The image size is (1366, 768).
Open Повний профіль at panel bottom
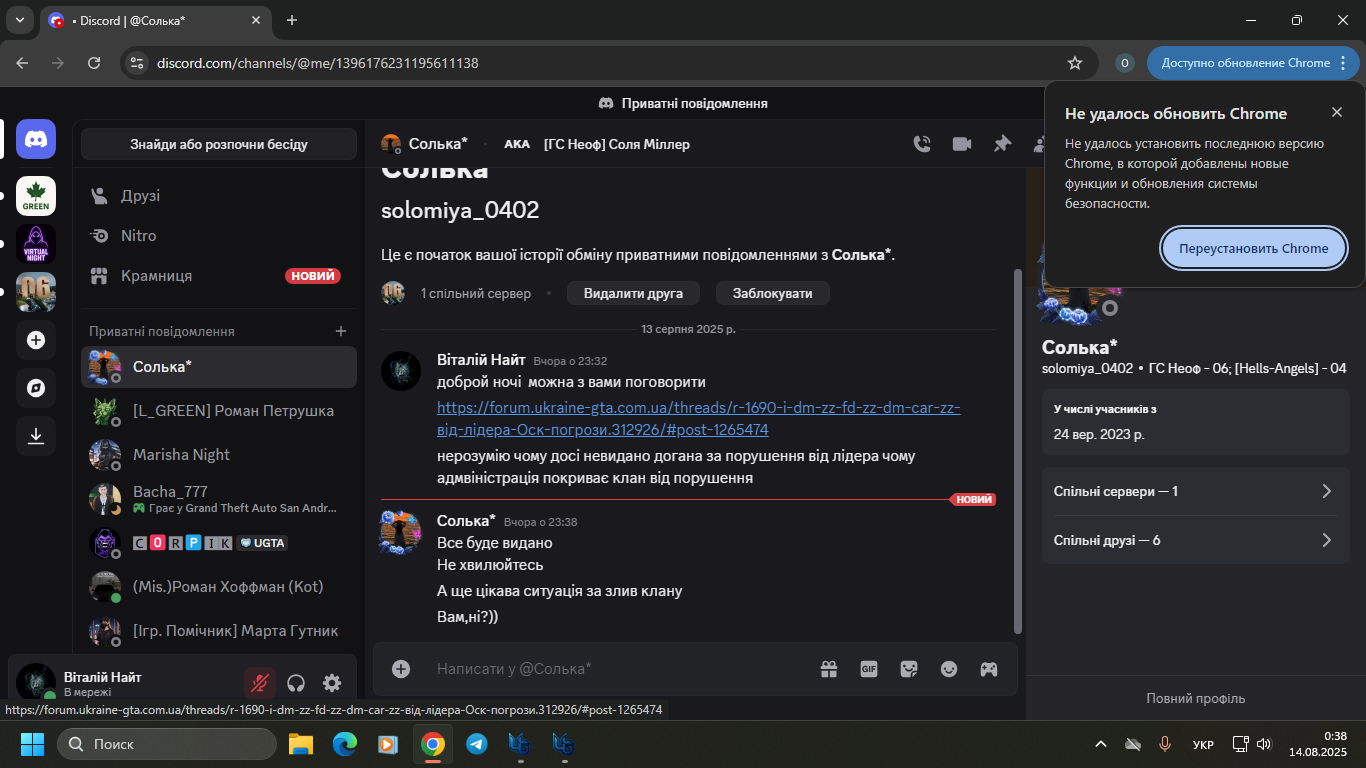coord(1196,698)
